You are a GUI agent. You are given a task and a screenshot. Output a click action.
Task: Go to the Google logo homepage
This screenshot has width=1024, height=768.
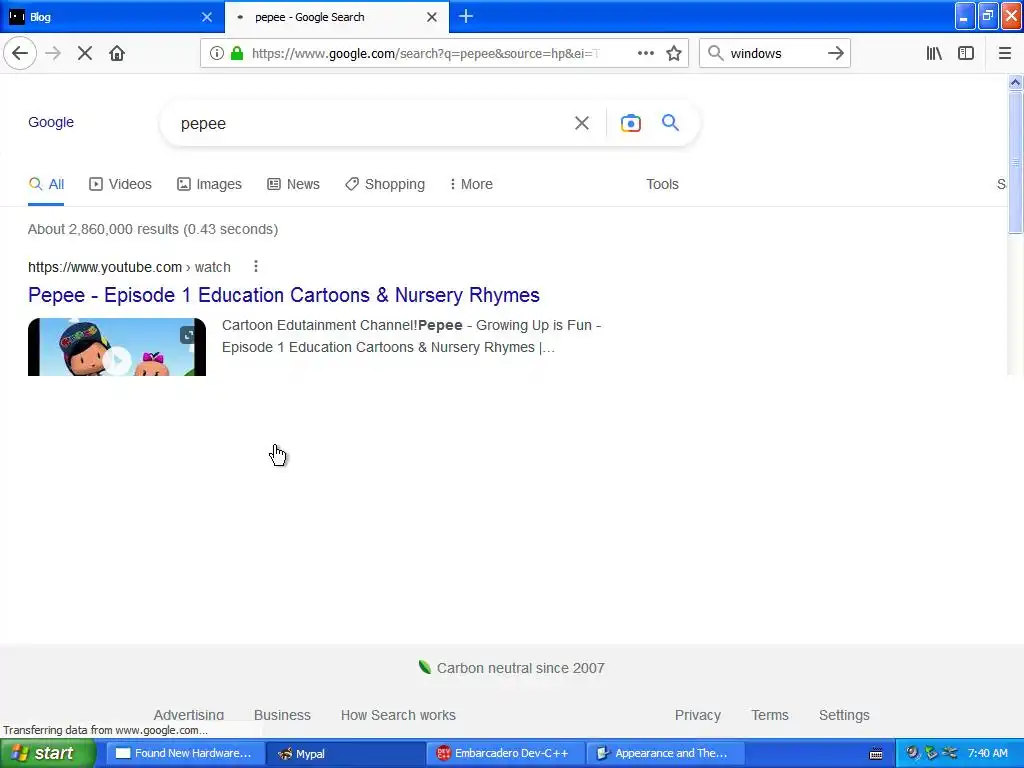(x=51, y=122)
